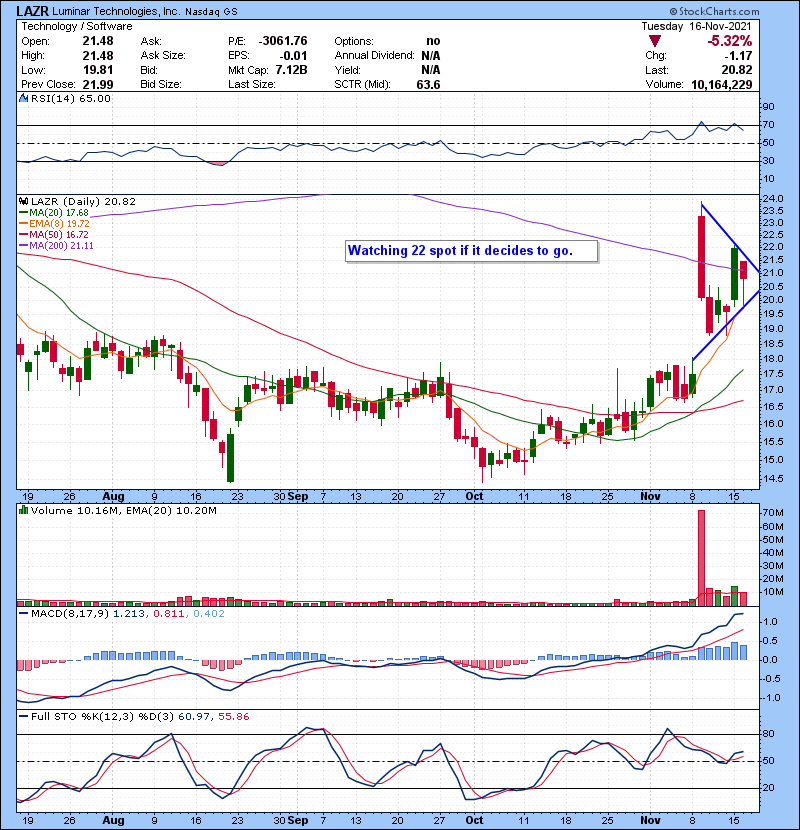Click the Last Size label
Viewport: 800px width, 830px height.
point(251,84)
